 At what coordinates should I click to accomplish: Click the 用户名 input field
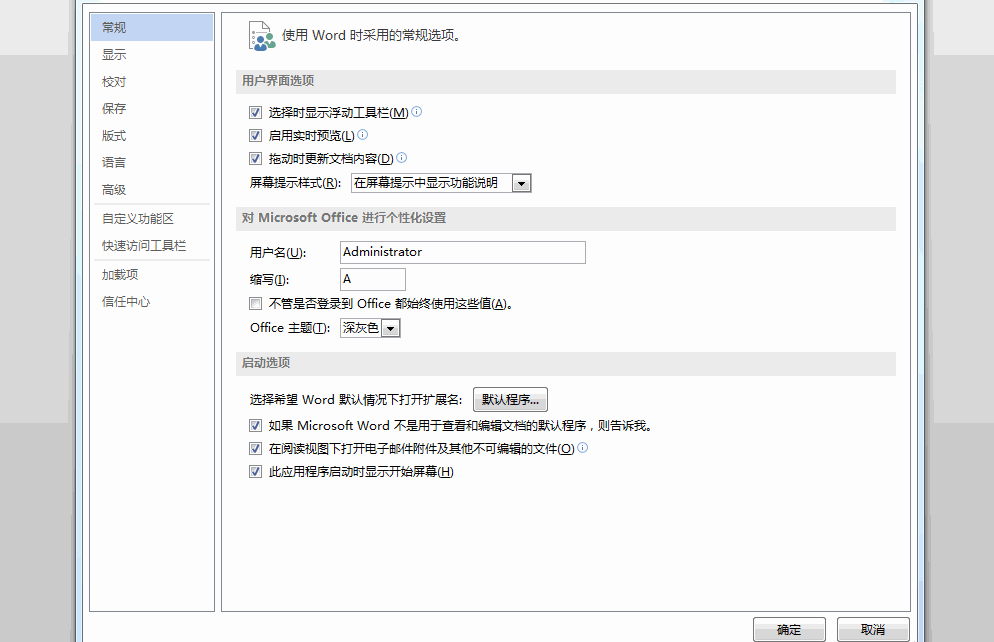tap(463, 252)
